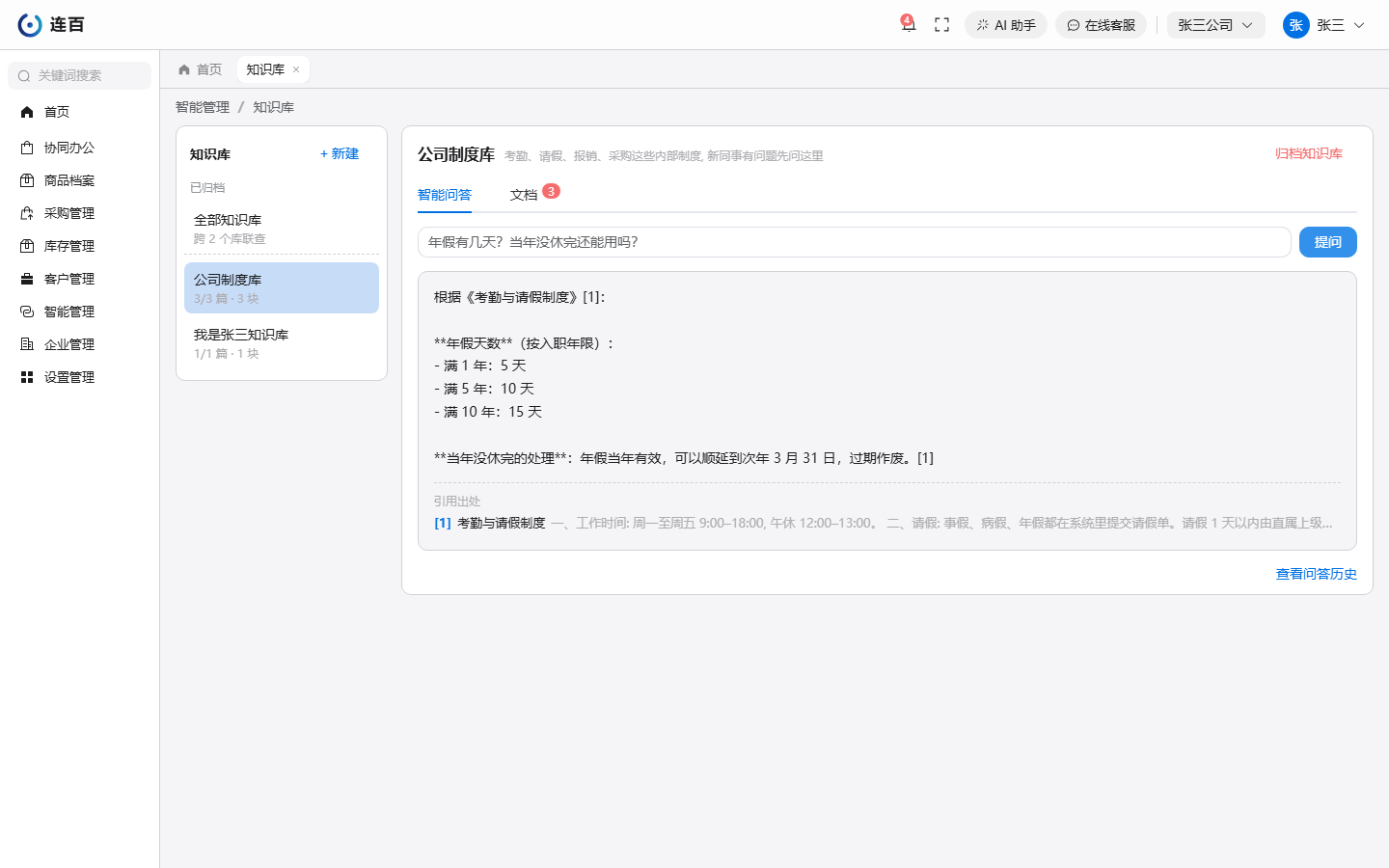The width and height of the screenshot is (1389, 868).
Task: Open 在线客服 online support
Action: 1101,25
